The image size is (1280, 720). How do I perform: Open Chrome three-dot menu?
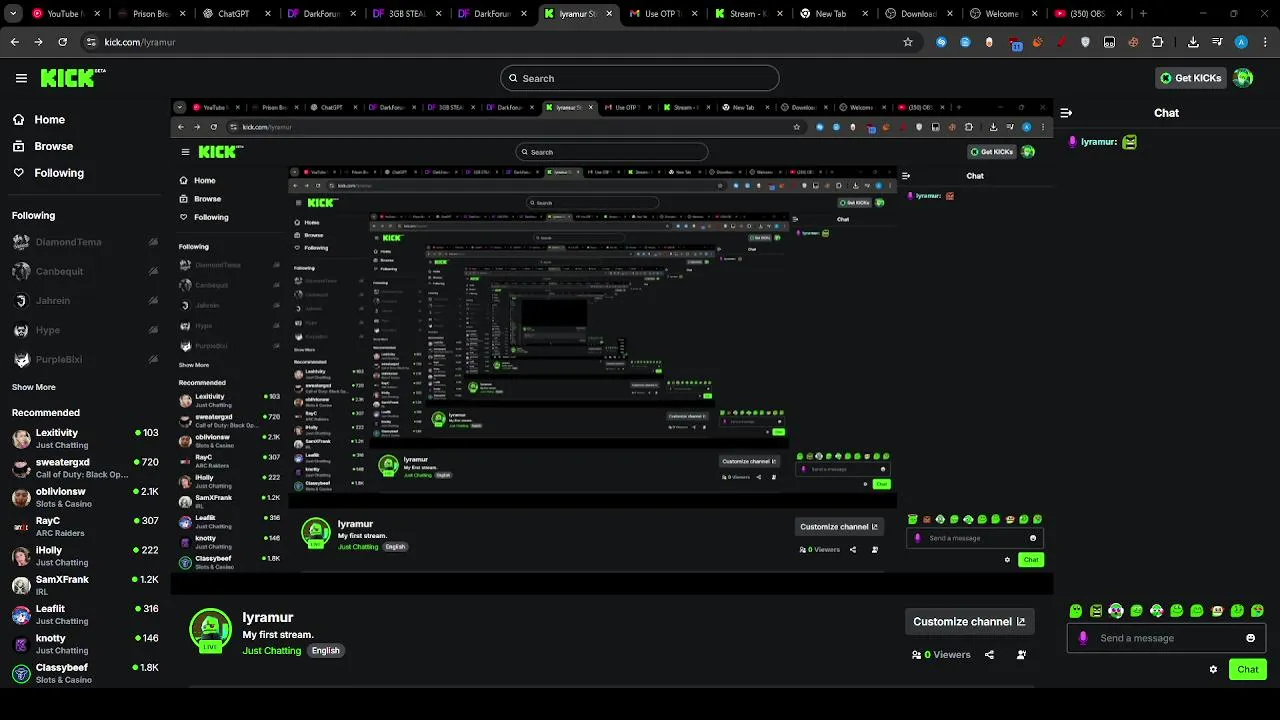pyautogui.click(x=1265, y=42)
